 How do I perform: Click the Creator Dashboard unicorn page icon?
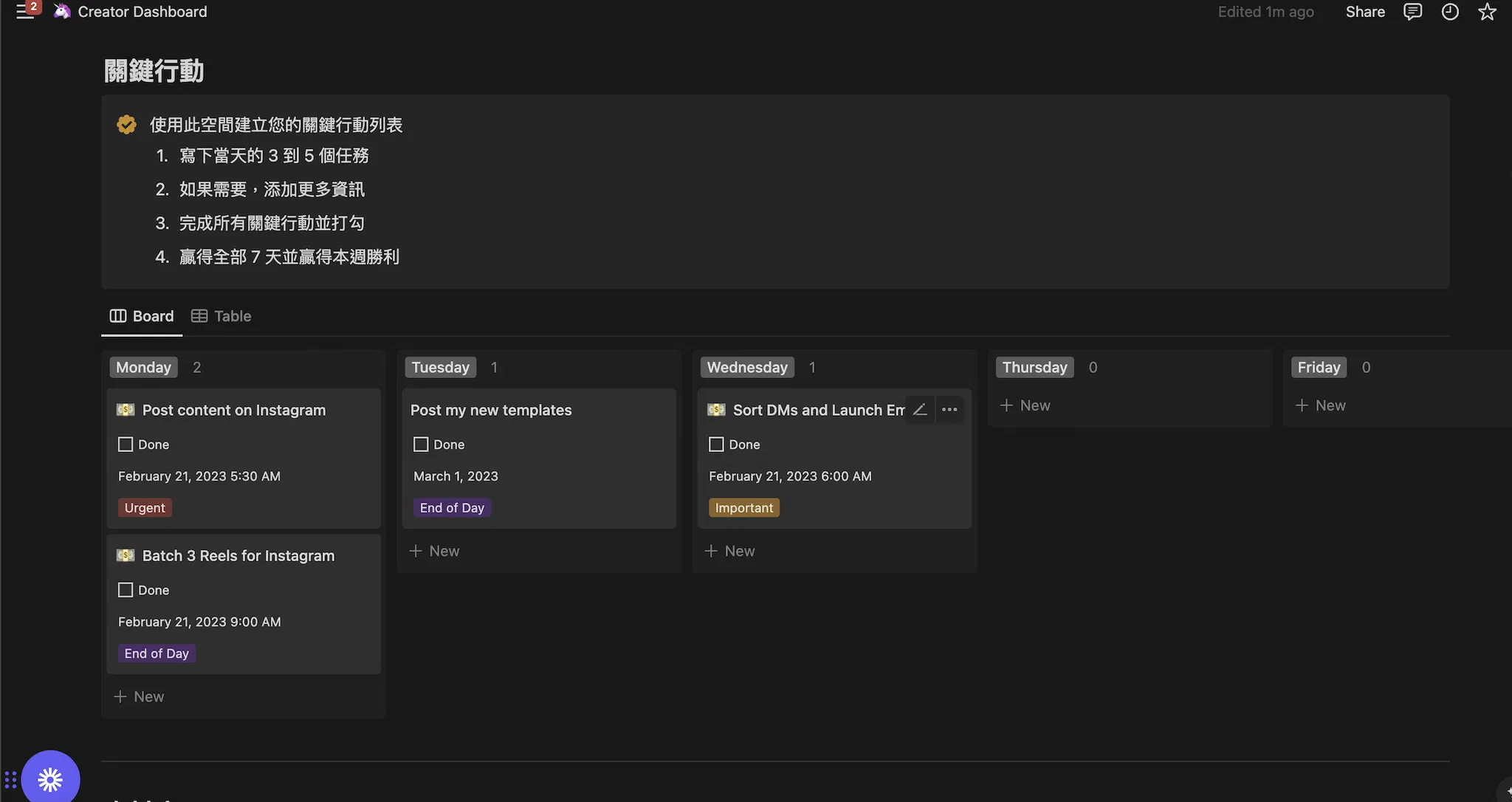pyautogui.click(x=62, y=11)
